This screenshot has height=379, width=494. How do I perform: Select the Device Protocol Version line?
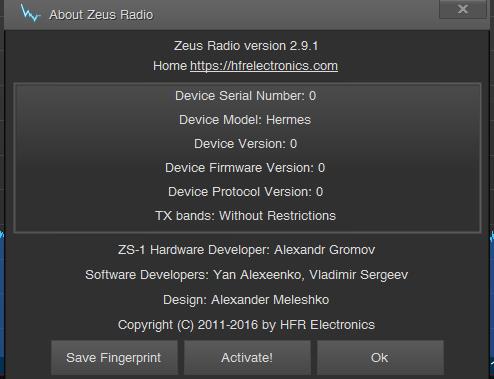(246, 192)
